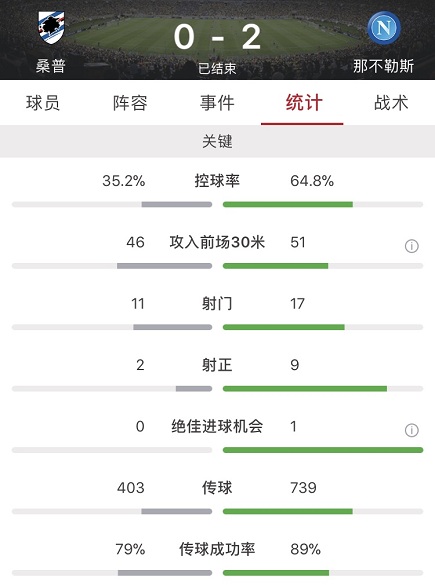Tap the grey 射门 bar for Sampdoria

pyautogui.click(x=173, y=327)
